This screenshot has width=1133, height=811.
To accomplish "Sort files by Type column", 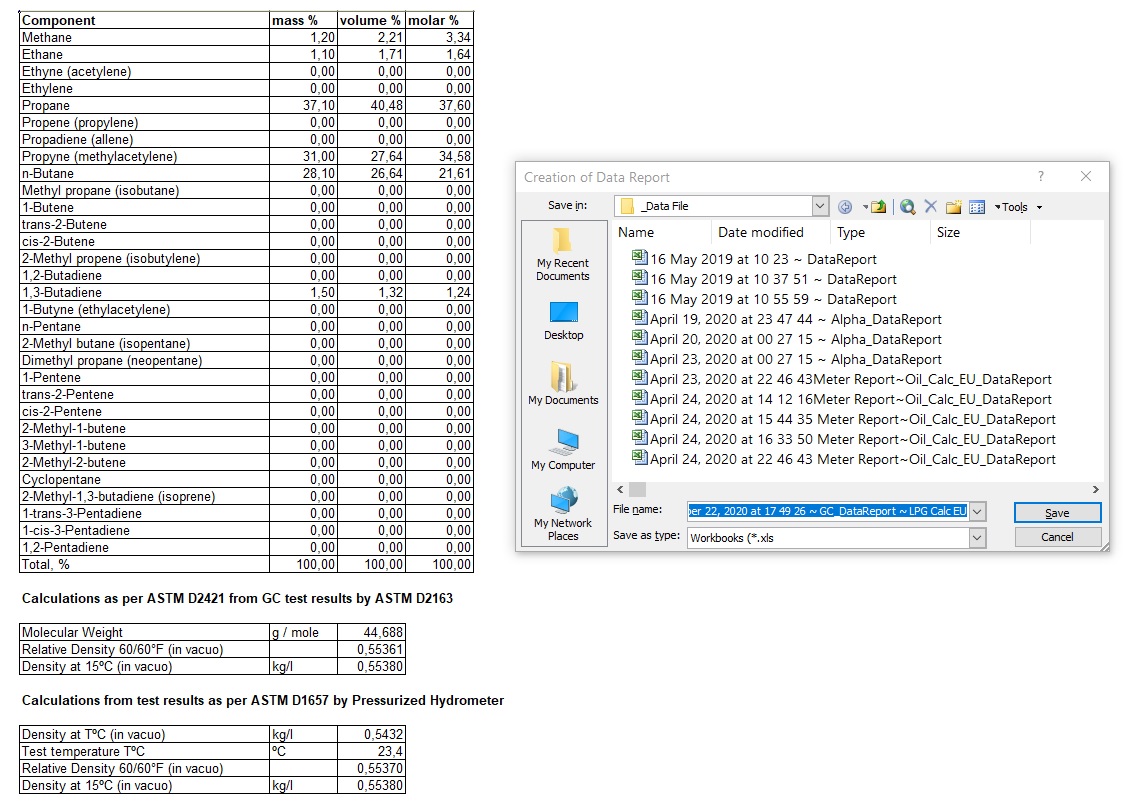I will [x=879, y=232].
